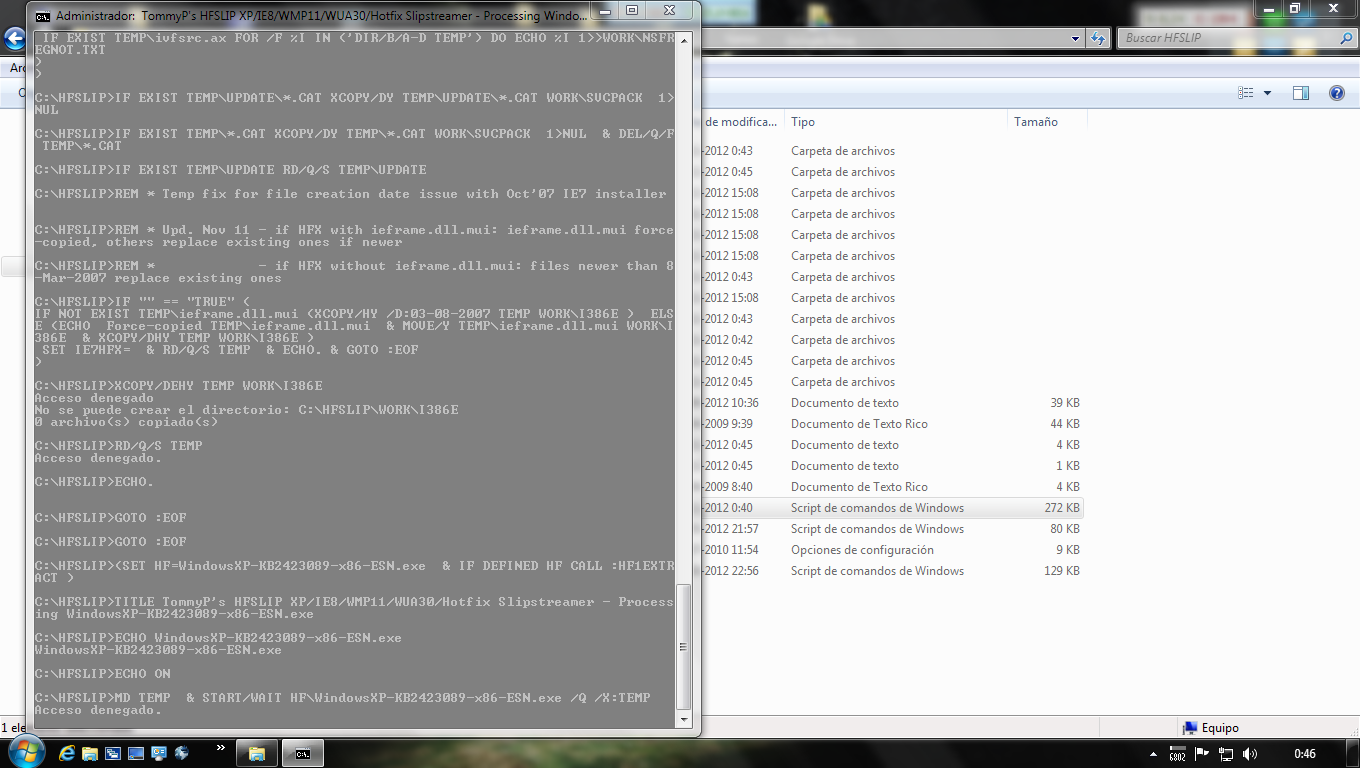The height and width of the screenshot is (768, 1360).
Task: Open the volume speaker tray icon
Action: [1250, 753]
